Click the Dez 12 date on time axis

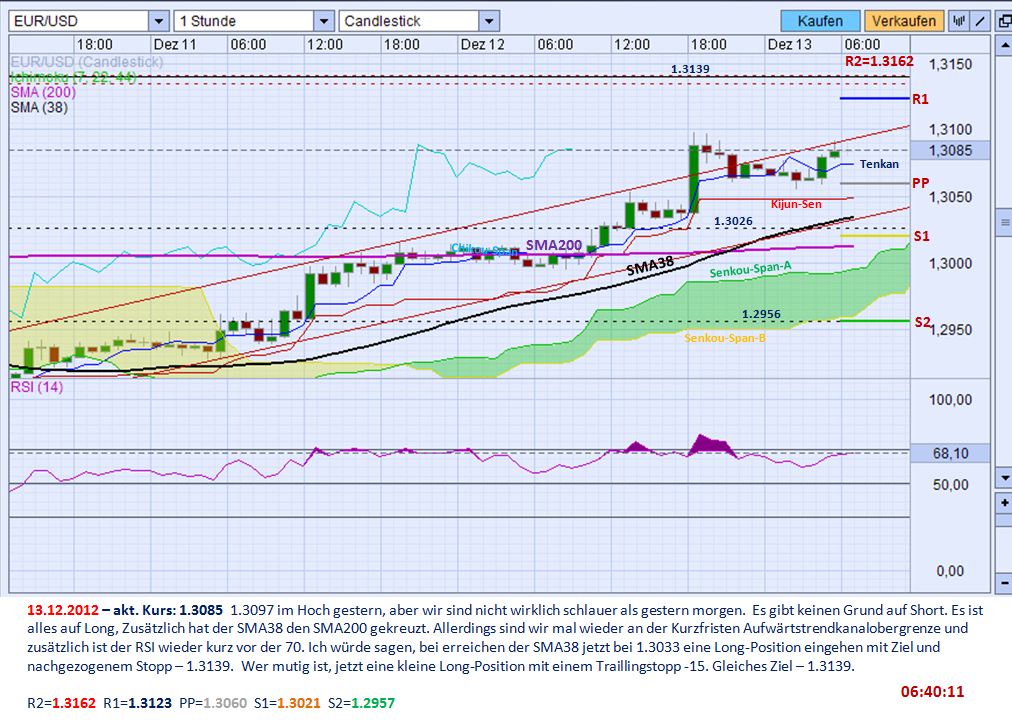(483, 45)
